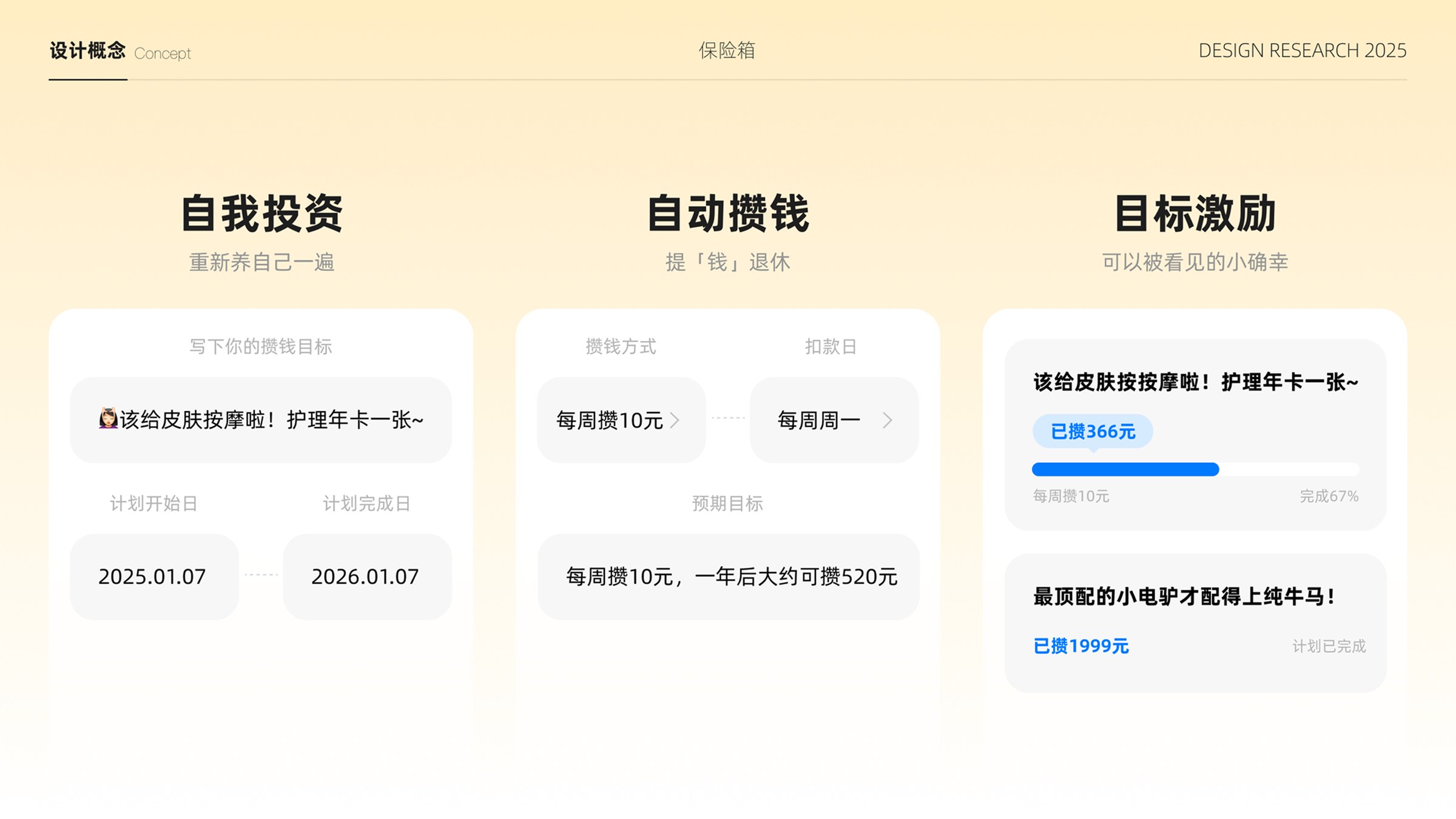Open the 护理年卡一张 goal card title
1456x819 pixels.
pos(1196,382)
